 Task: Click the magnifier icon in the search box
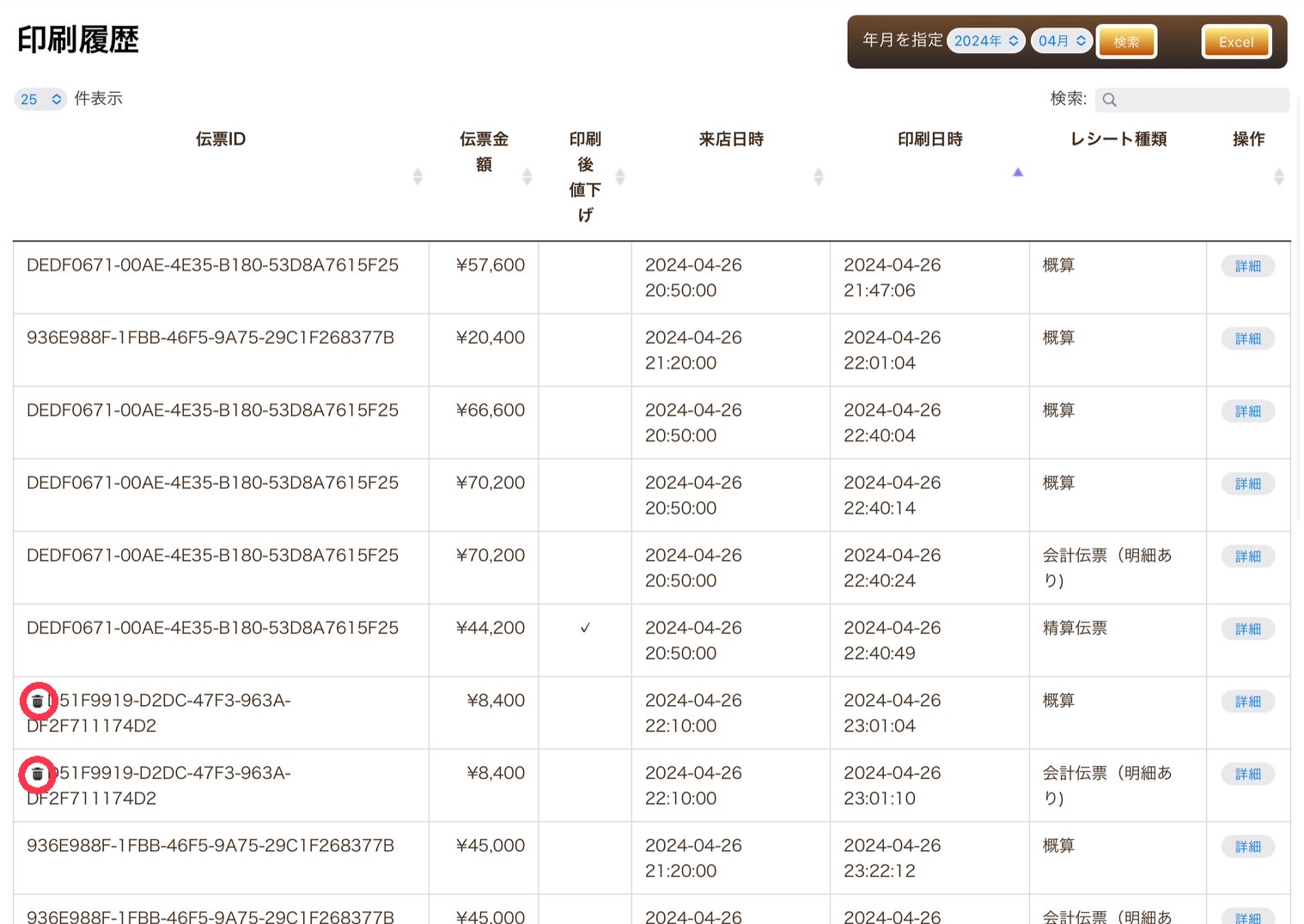1109,100
